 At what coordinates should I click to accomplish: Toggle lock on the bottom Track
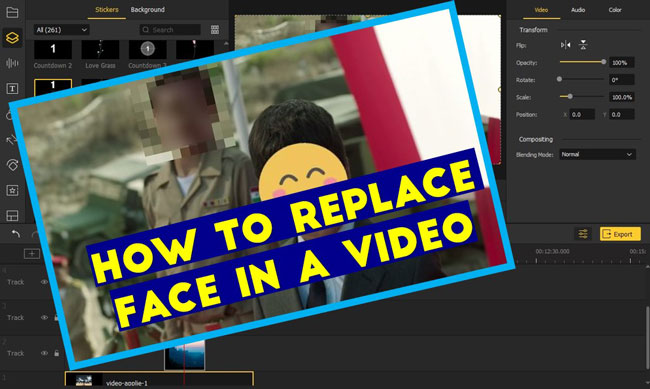pos(56,353)
